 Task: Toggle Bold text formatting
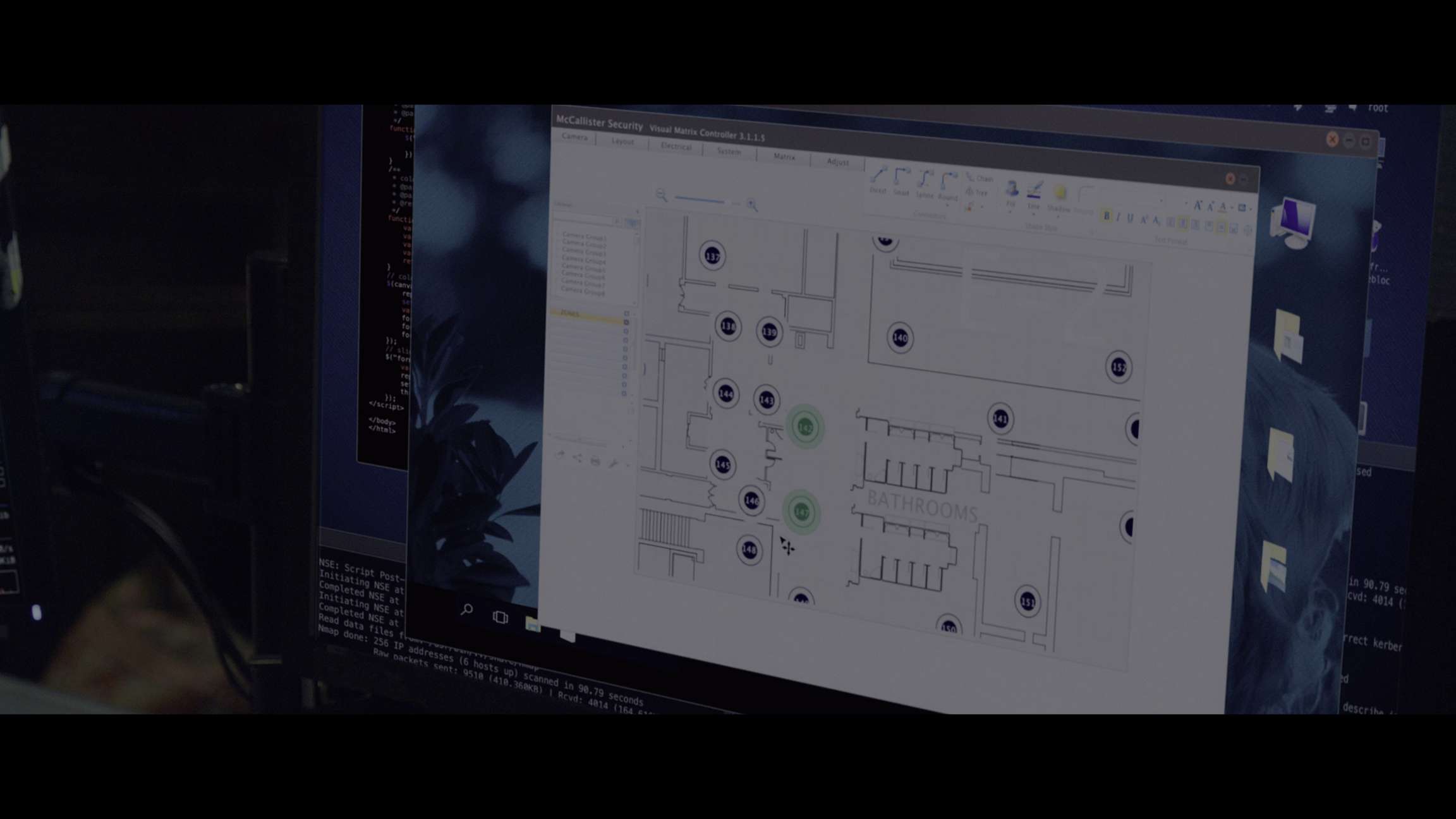[1106, 217]
